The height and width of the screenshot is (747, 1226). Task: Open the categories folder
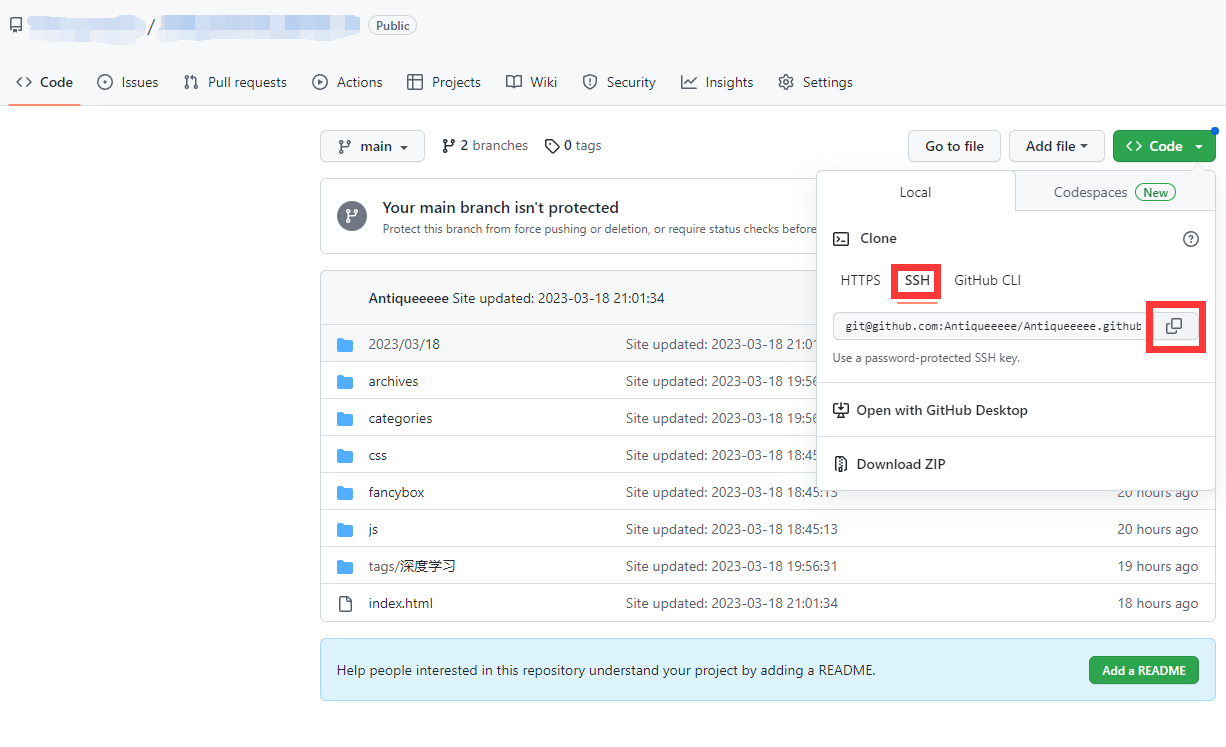point(400,419)
